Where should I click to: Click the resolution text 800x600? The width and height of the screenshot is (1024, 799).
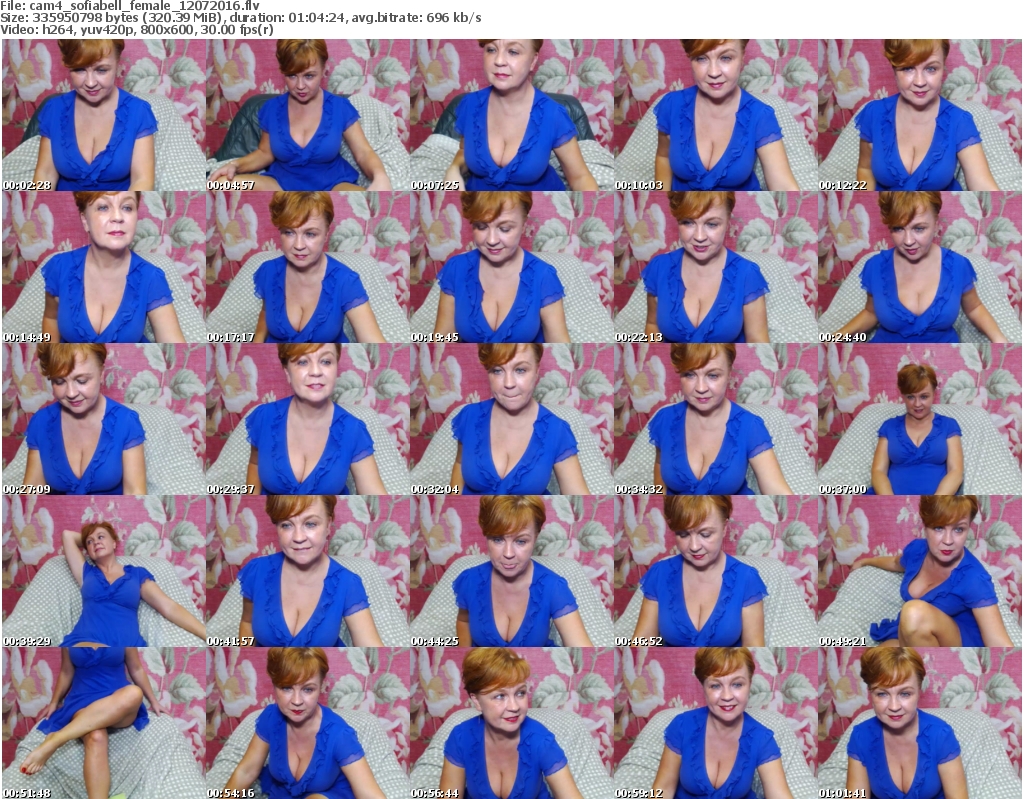[167, 29]
